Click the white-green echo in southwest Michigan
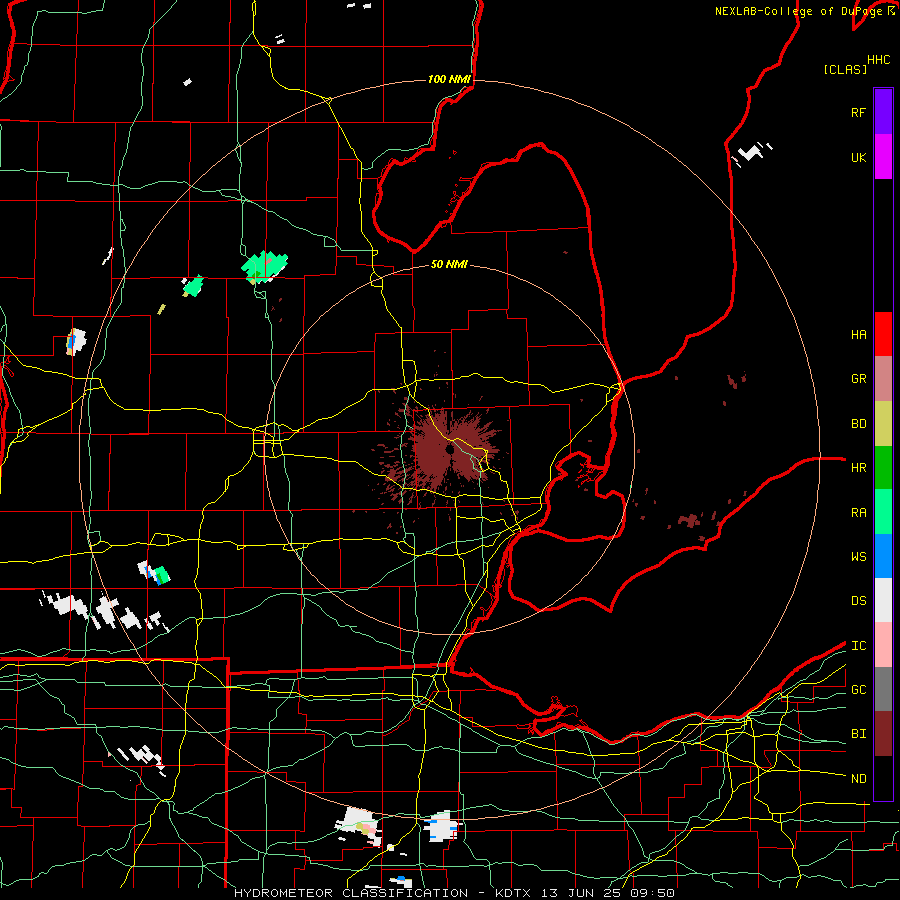 154,573
